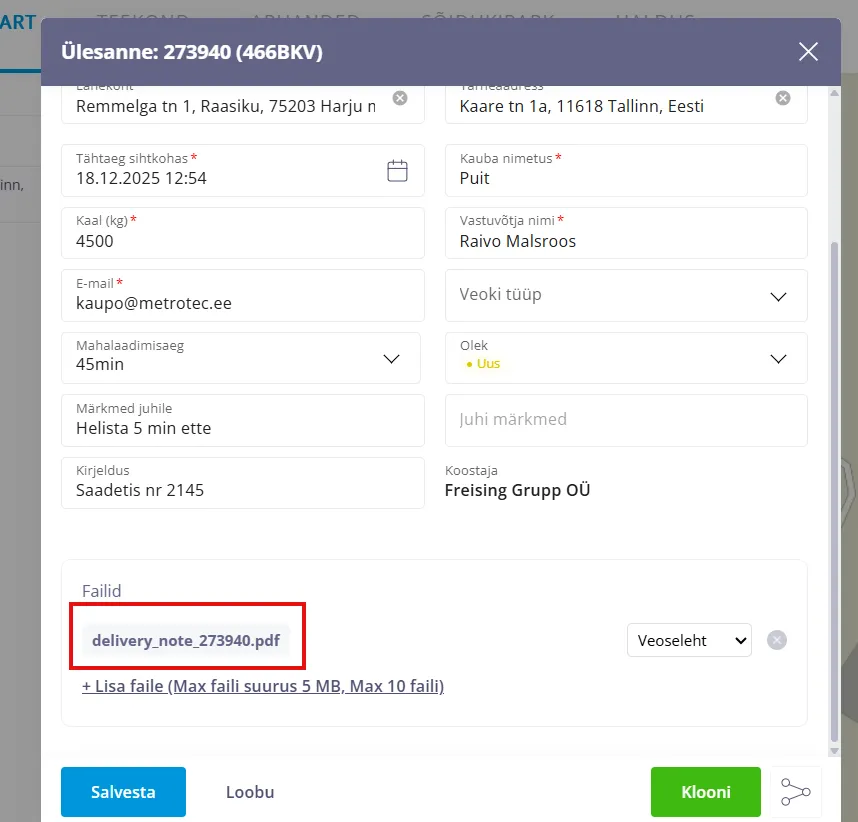Close the Ülesanne dialog
This screenshot has width=858, height=822.
pos(808,52)
